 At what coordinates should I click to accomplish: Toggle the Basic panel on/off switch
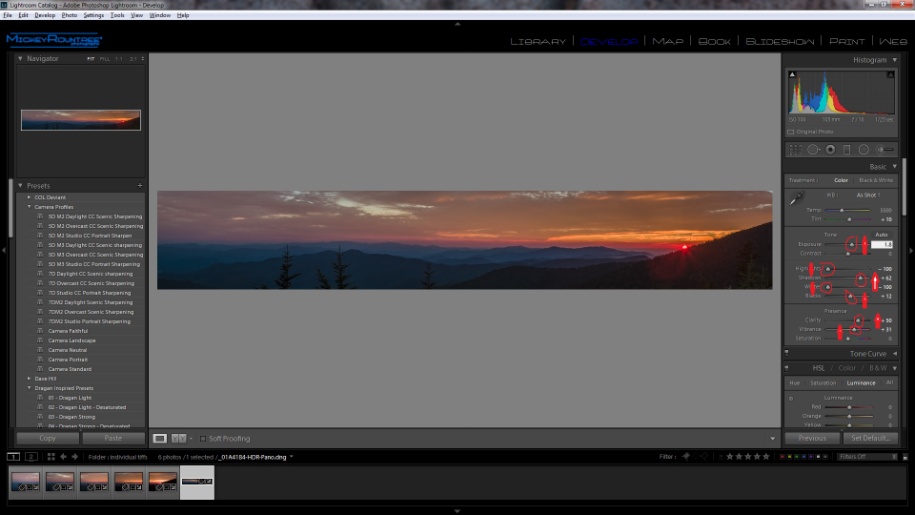pyautogui.click(x=787, y=167)
